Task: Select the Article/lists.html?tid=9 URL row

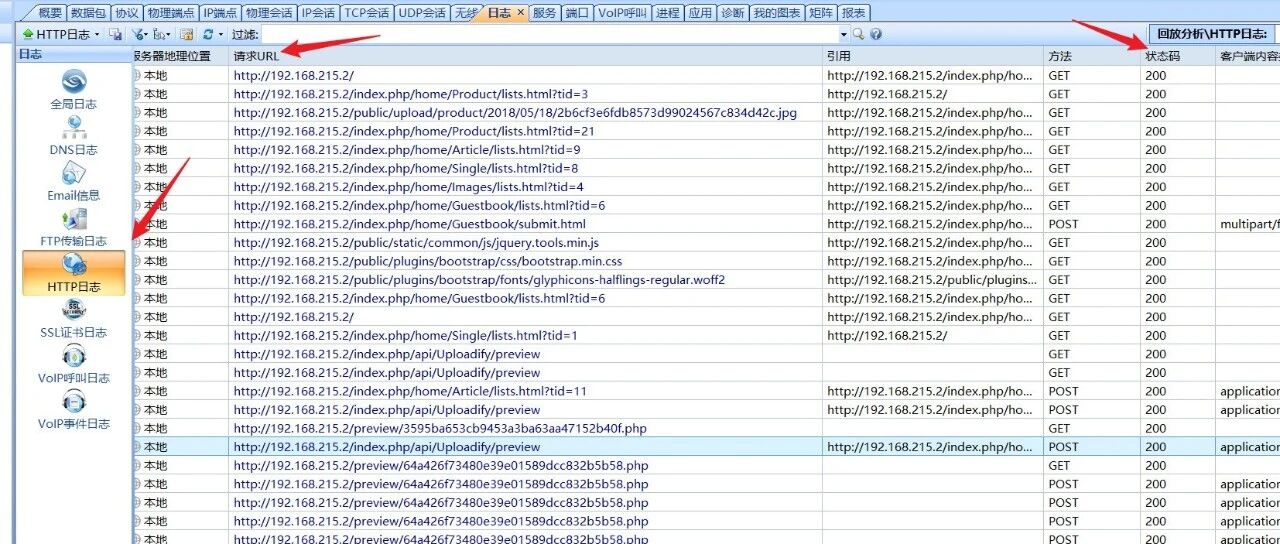Action: click(407, 149)
